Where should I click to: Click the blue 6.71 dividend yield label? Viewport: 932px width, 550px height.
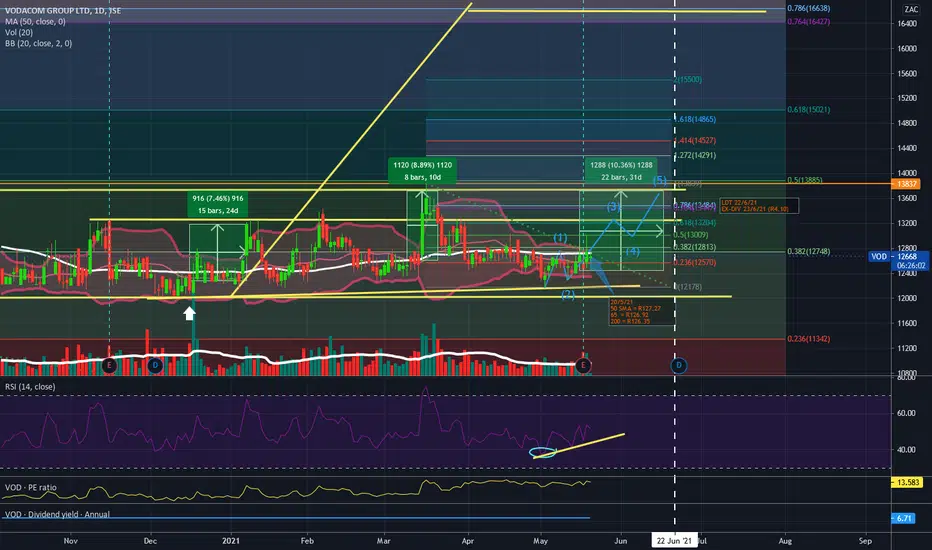[903, 518]
